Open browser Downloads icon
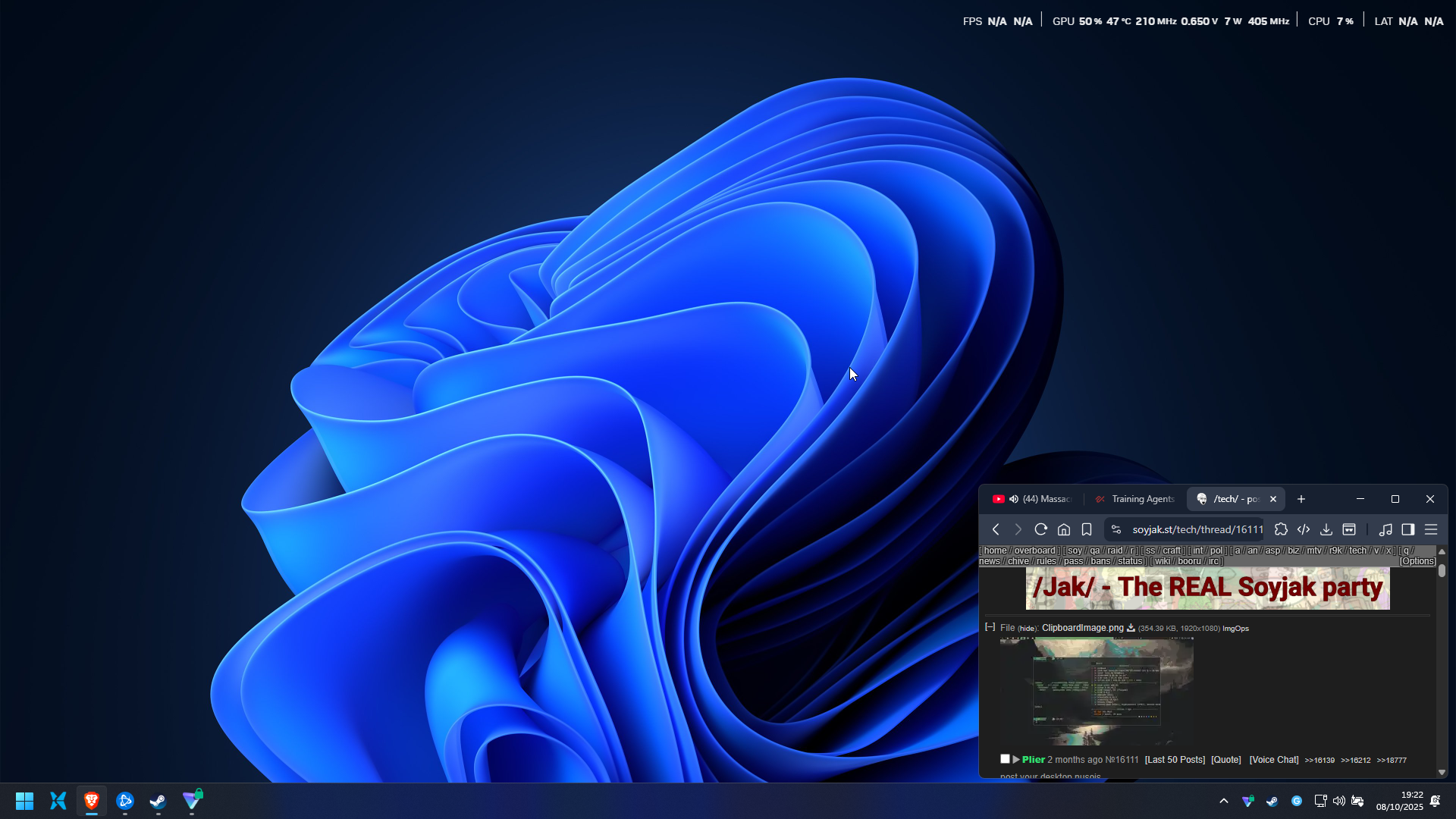This screenshot has width=1456, height=819. 1326,529
